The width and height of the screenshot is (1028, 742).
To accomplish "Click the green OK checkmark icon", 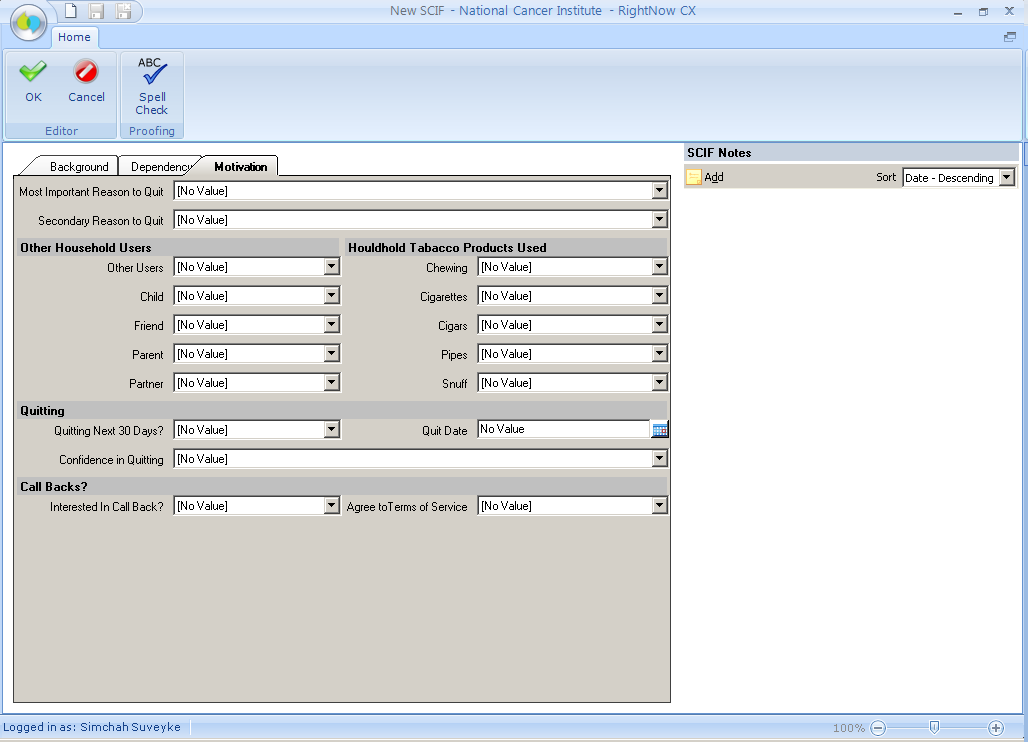I will coord(33,72).
